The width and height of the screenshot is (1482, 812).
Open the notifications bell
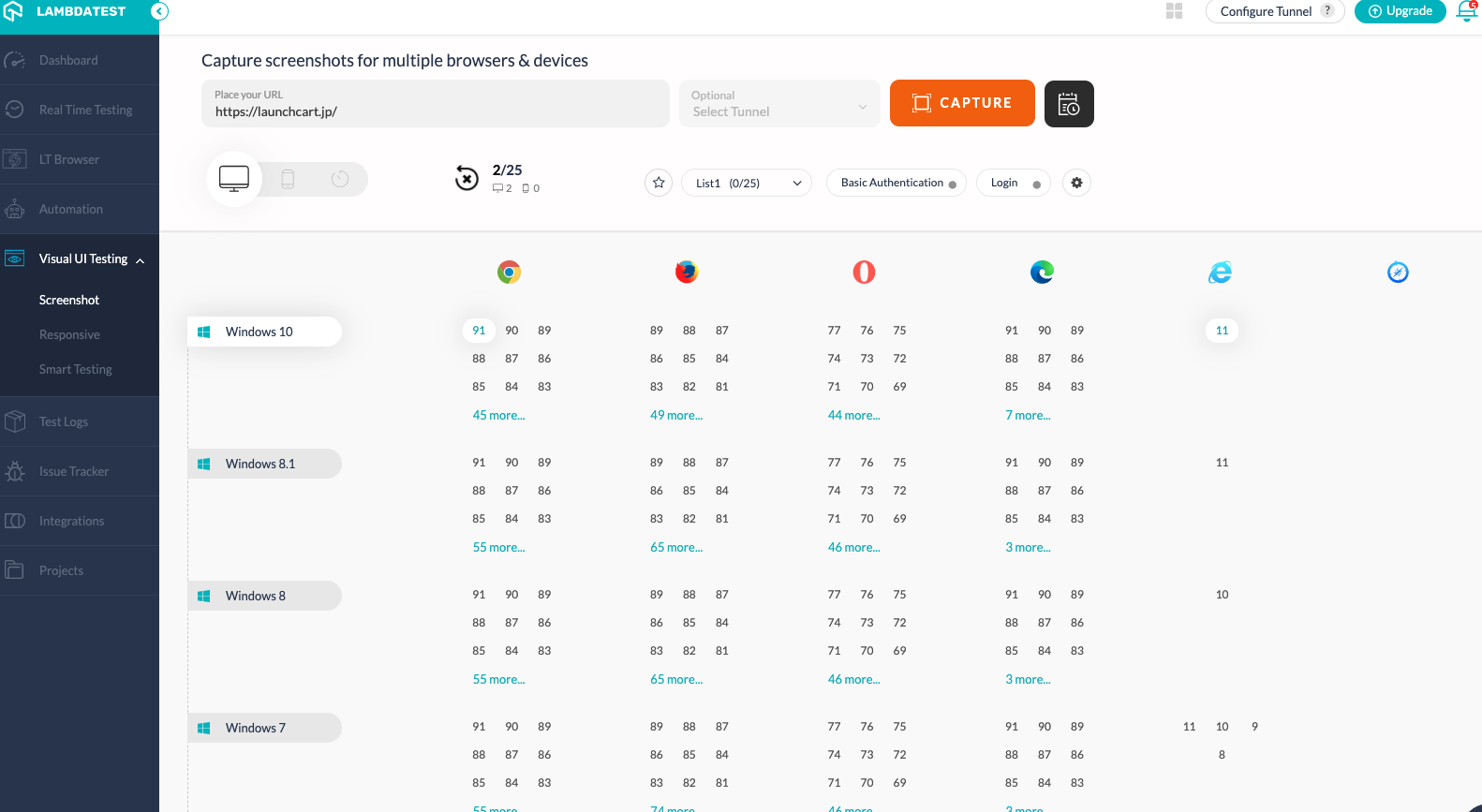[x=1467, y=11]
